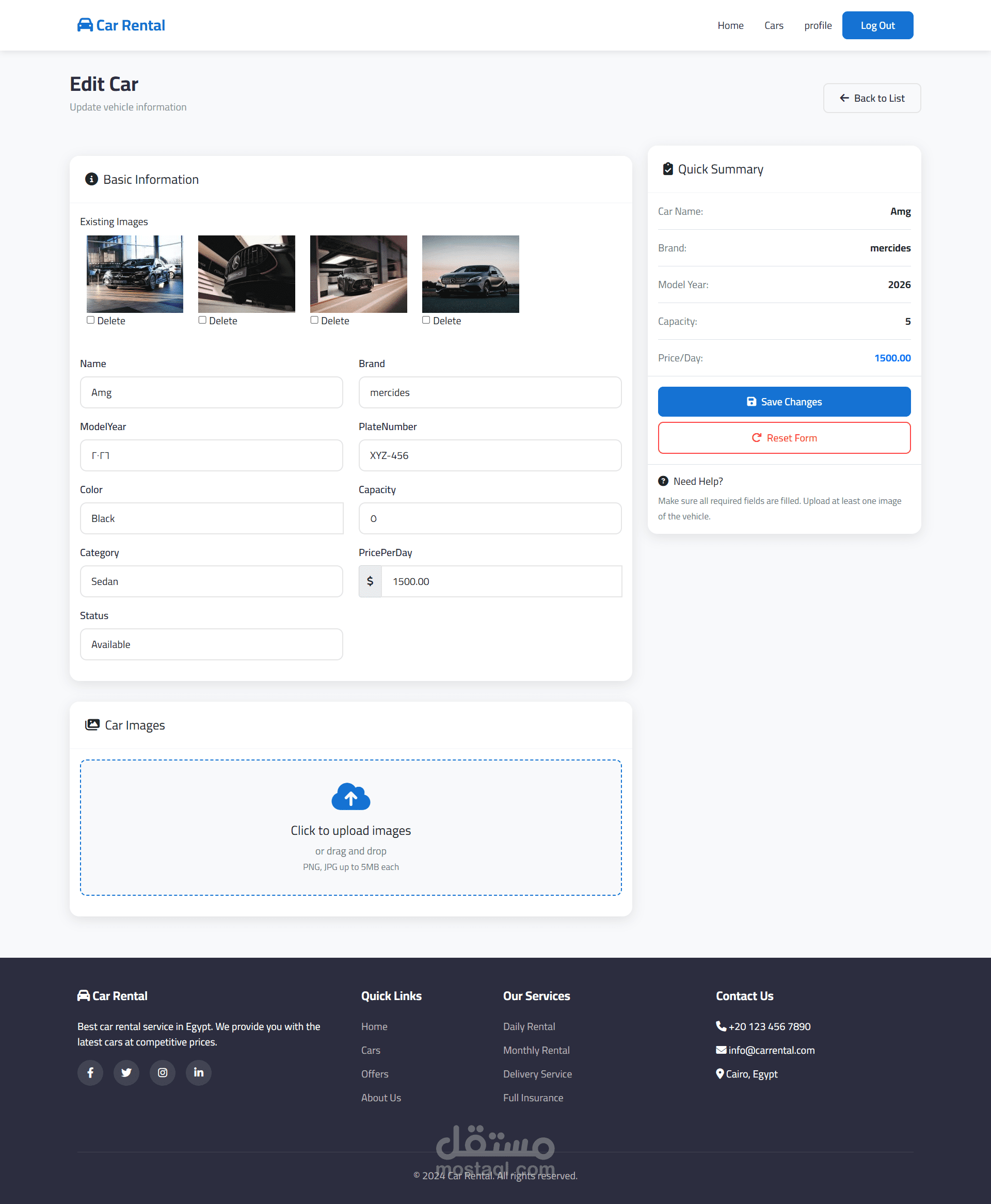Image resolution: width=991 pixels, height=1204 pixels.
Task: Click the Facebook icon in footer
Action: [90, 1073]
